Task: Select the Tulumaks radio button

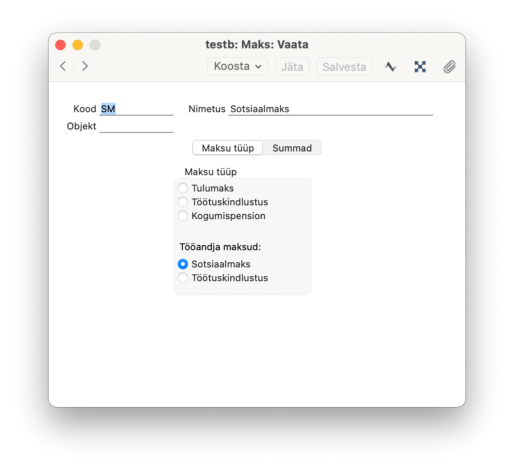Action: coord(183,188)
